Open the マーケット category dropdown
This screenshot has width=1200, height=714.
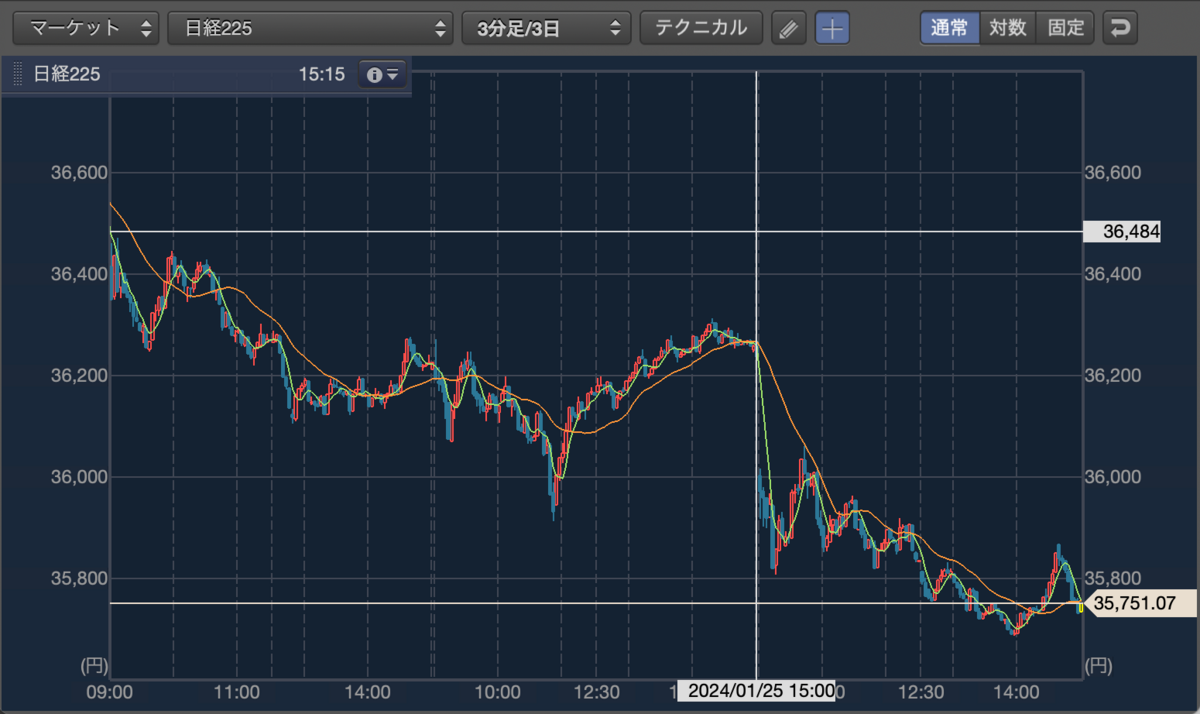pyautogui.click(x=86, y=28)
